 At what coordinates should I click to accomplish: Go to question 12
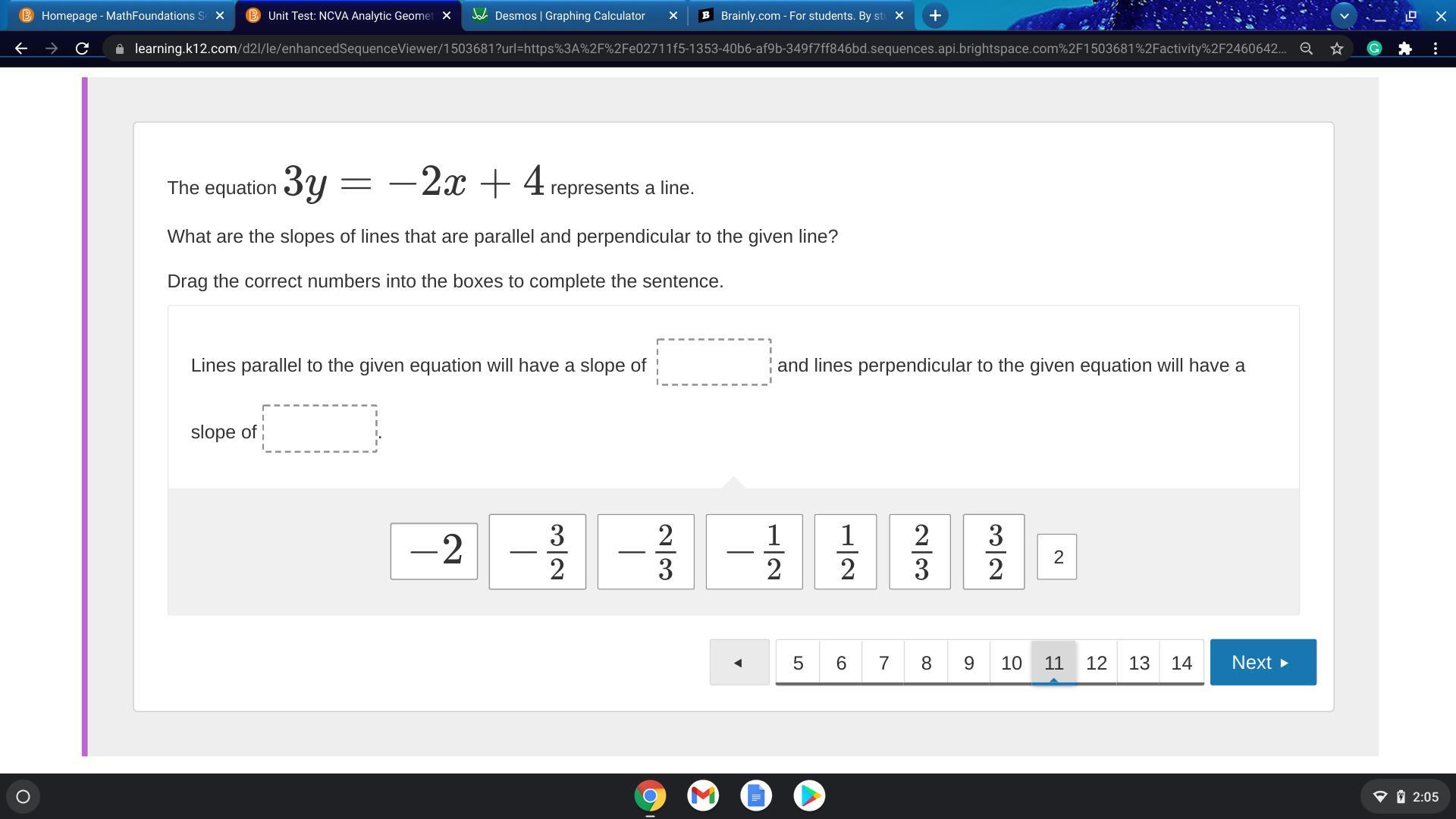pyautogui.click(x=1096, y=662)
